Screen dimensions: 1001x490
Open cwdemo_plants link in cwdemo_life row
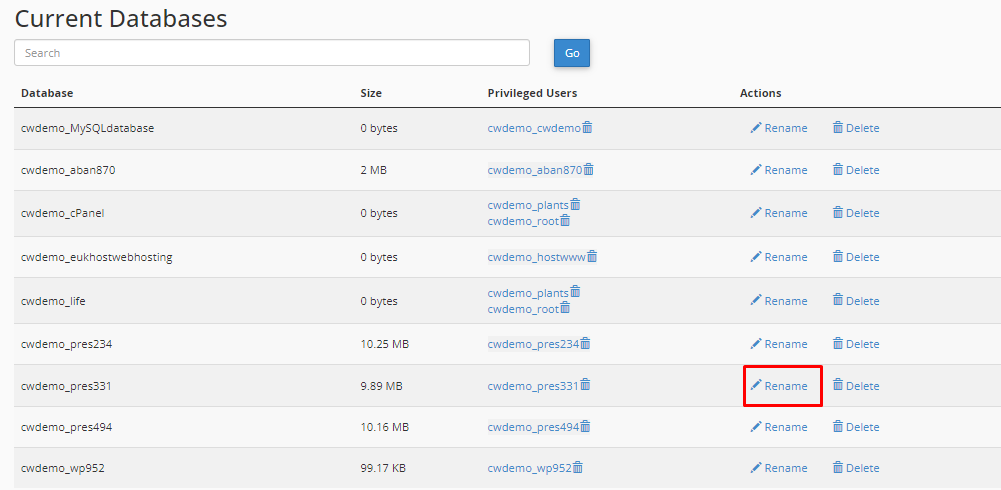(528, 293)
